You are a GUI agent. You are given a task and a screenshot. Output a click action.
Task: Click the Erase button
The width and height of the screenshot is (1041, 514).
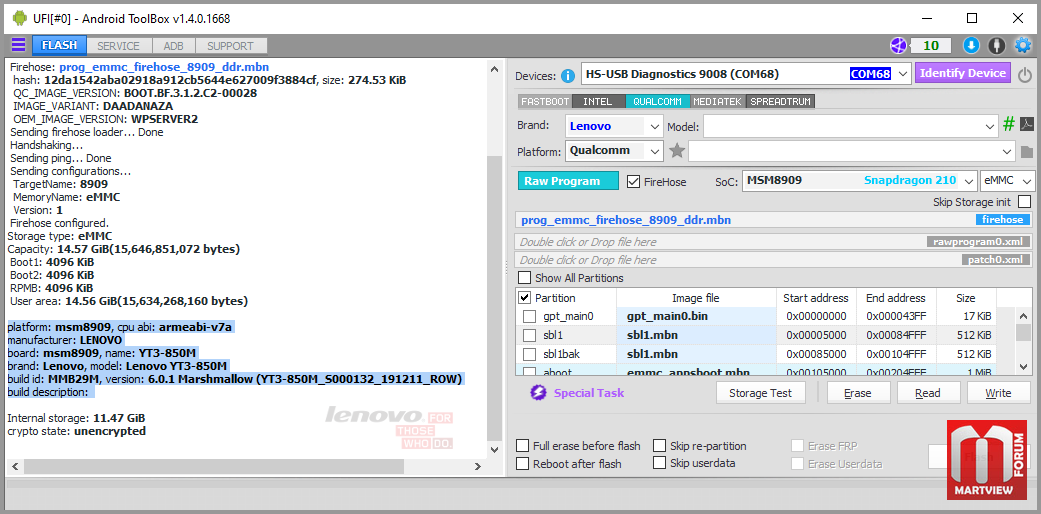[857, 392]
